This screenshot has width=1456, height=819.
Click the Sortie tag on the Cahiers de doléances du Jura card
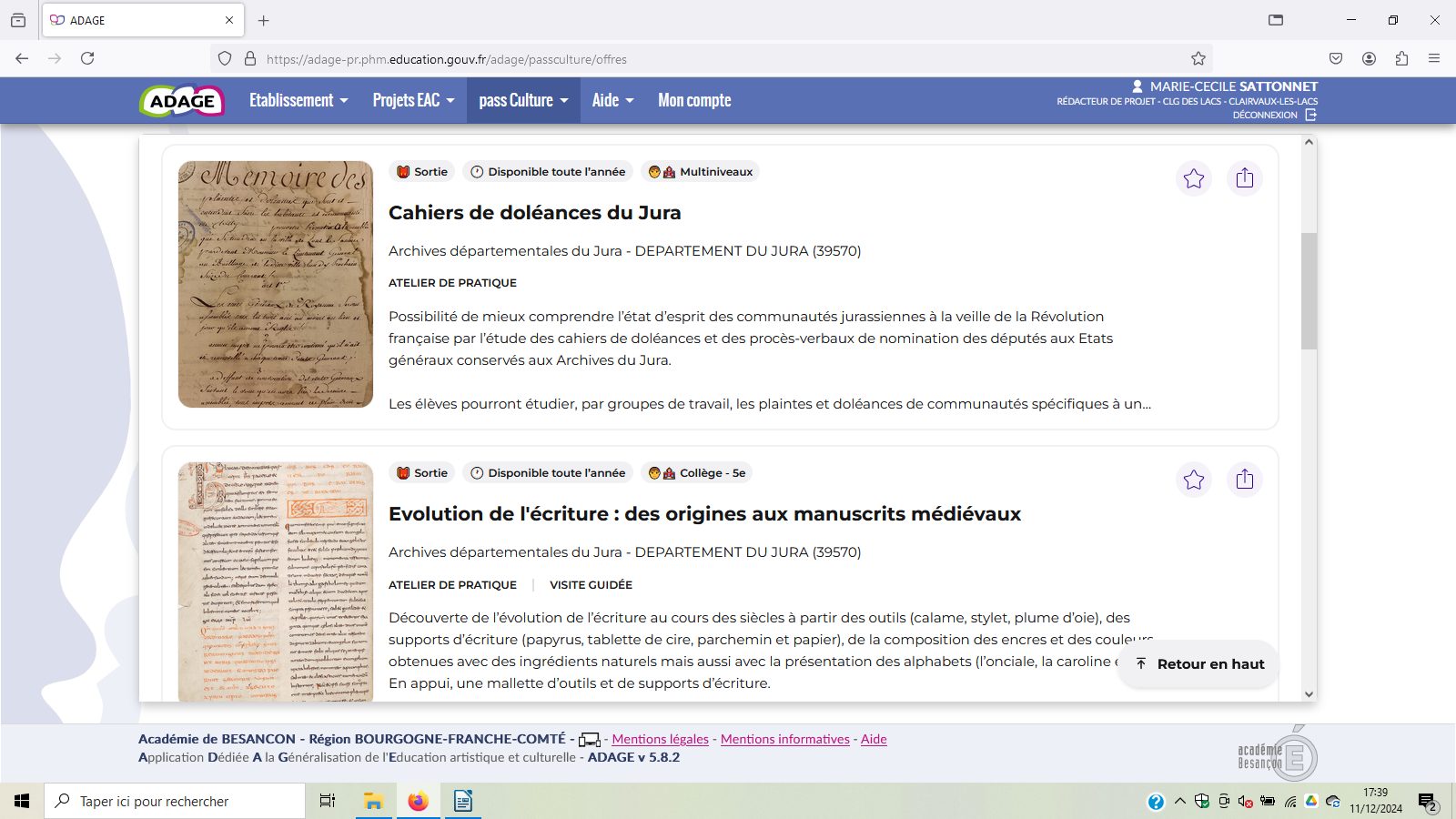pos(422,172)
